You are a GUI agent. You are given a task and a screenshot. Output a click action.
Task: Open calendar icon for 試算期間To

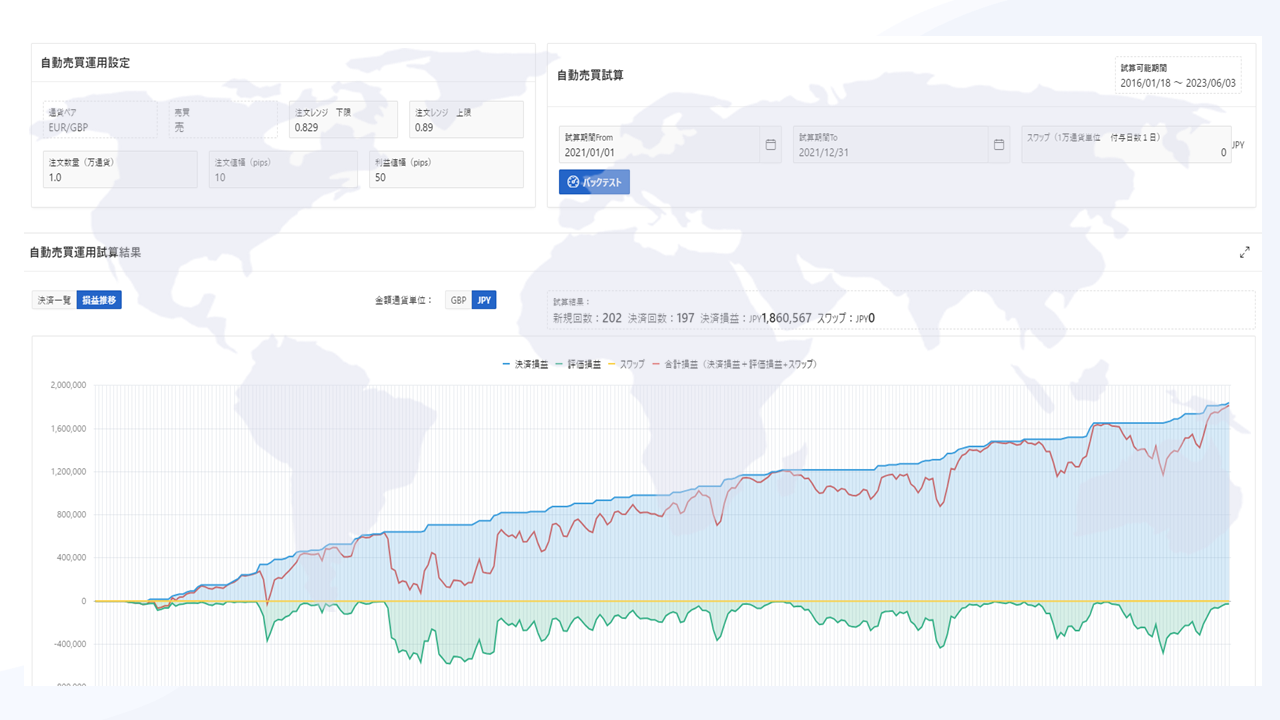point(998,145)
